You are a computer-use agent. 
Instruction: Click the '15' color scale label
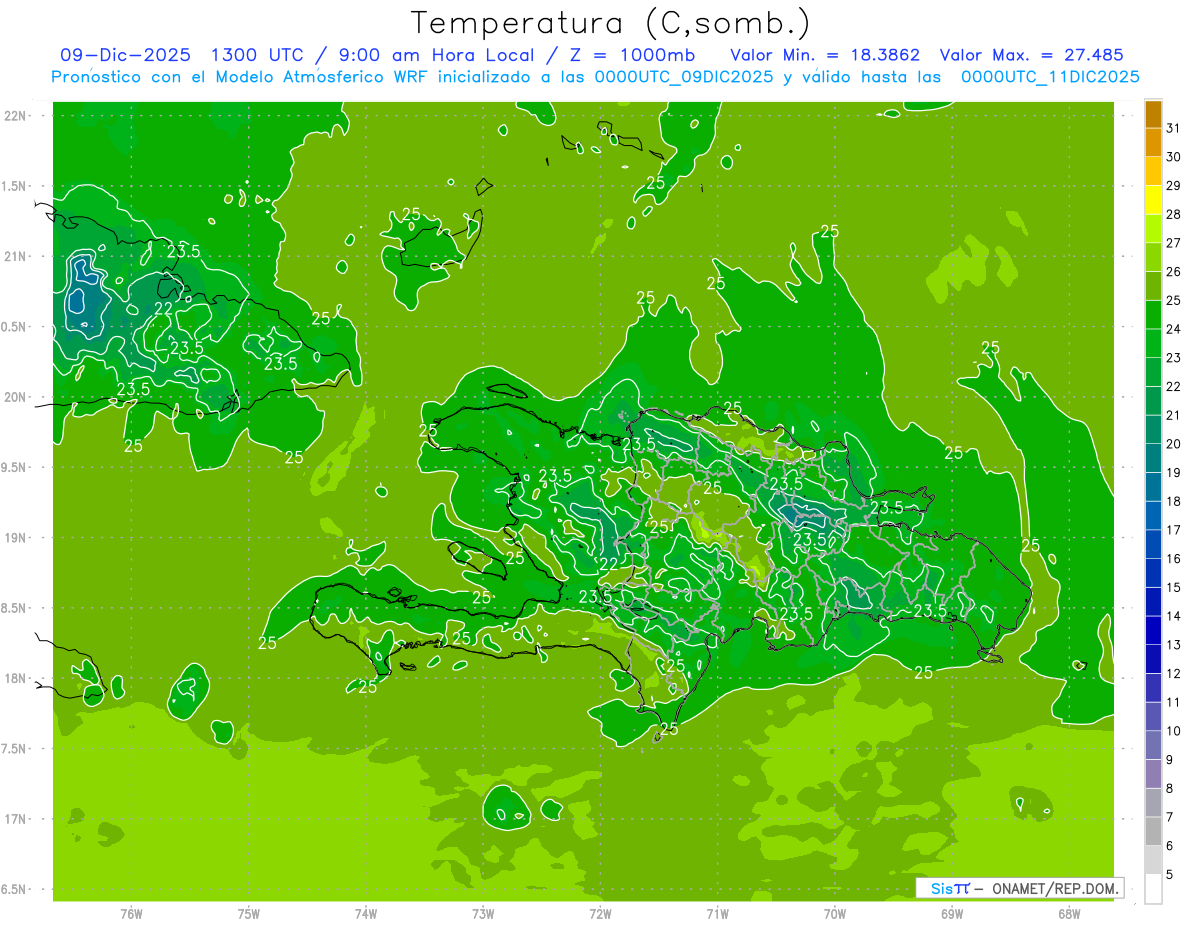click(x=1174, y=587)
